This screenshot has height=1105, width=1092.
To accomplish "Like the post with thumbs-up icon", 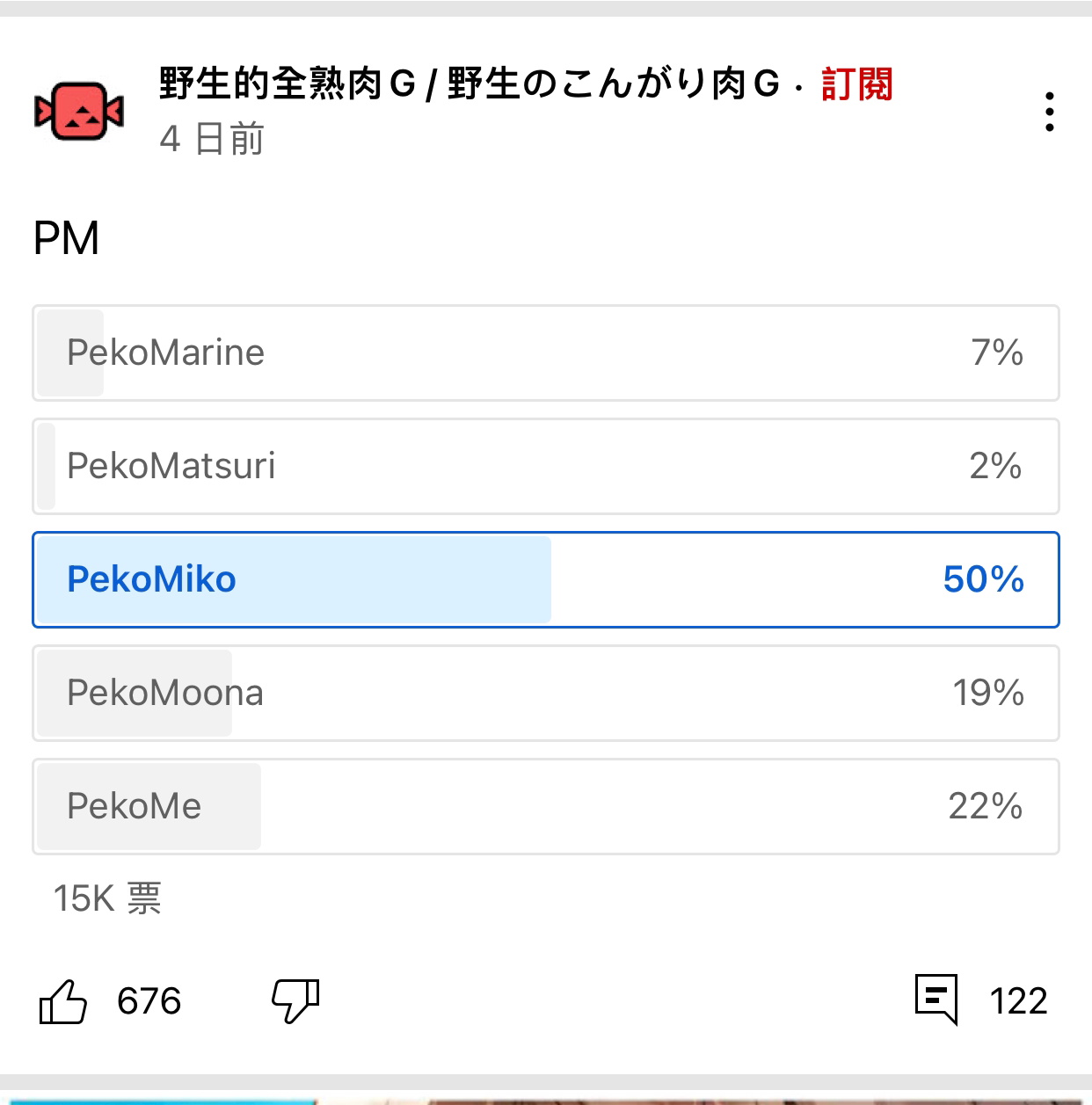I will [63, 1001].
